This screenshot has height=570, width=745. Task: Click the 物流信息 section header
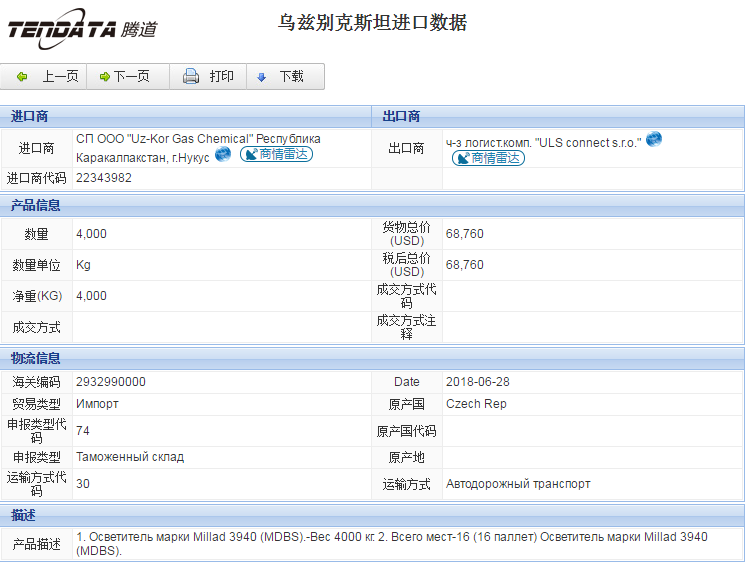point(36,358)
